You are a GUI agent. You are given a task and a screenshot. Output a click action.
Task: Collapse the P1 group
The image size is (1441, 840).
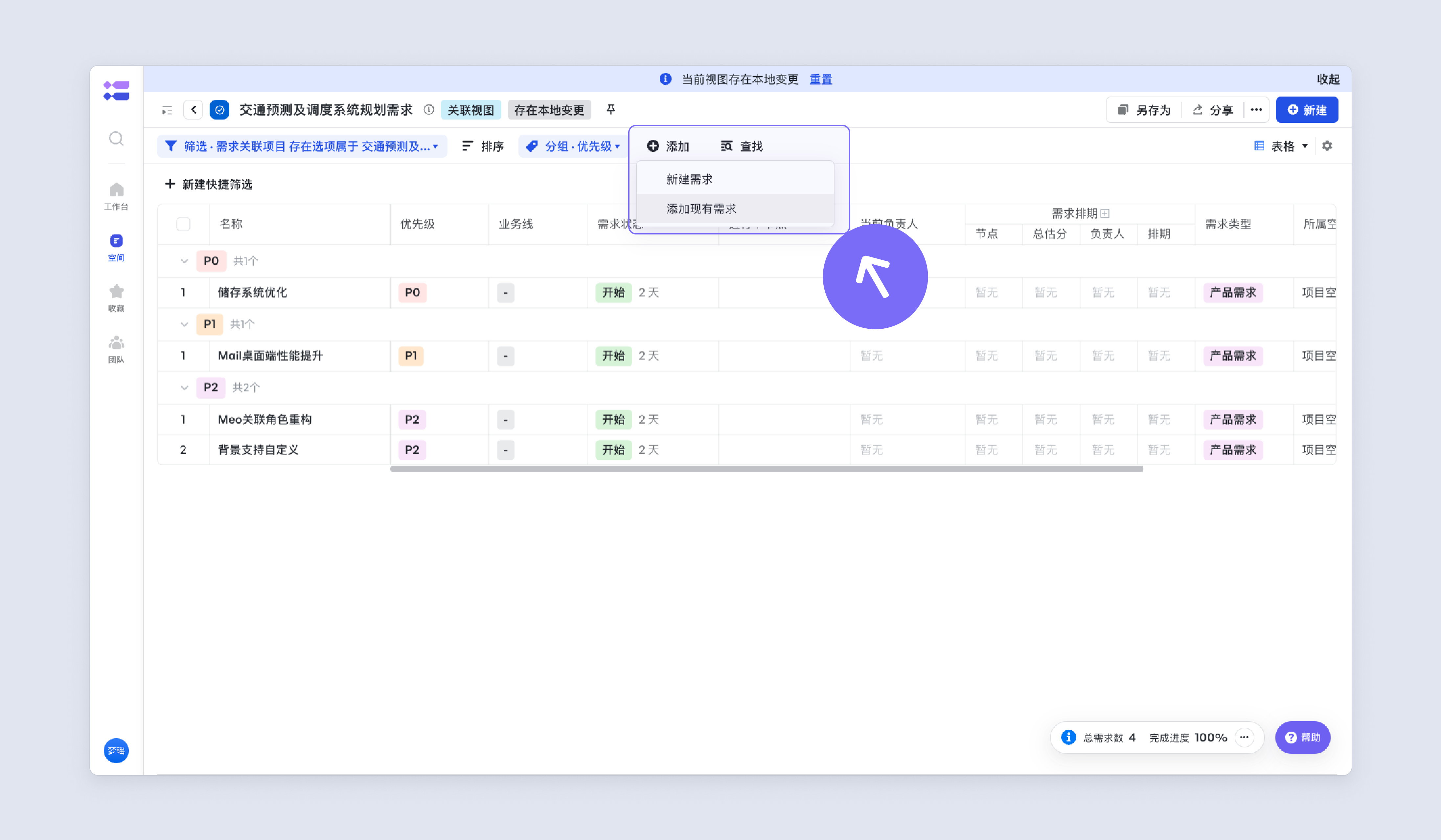click(184, 324)
